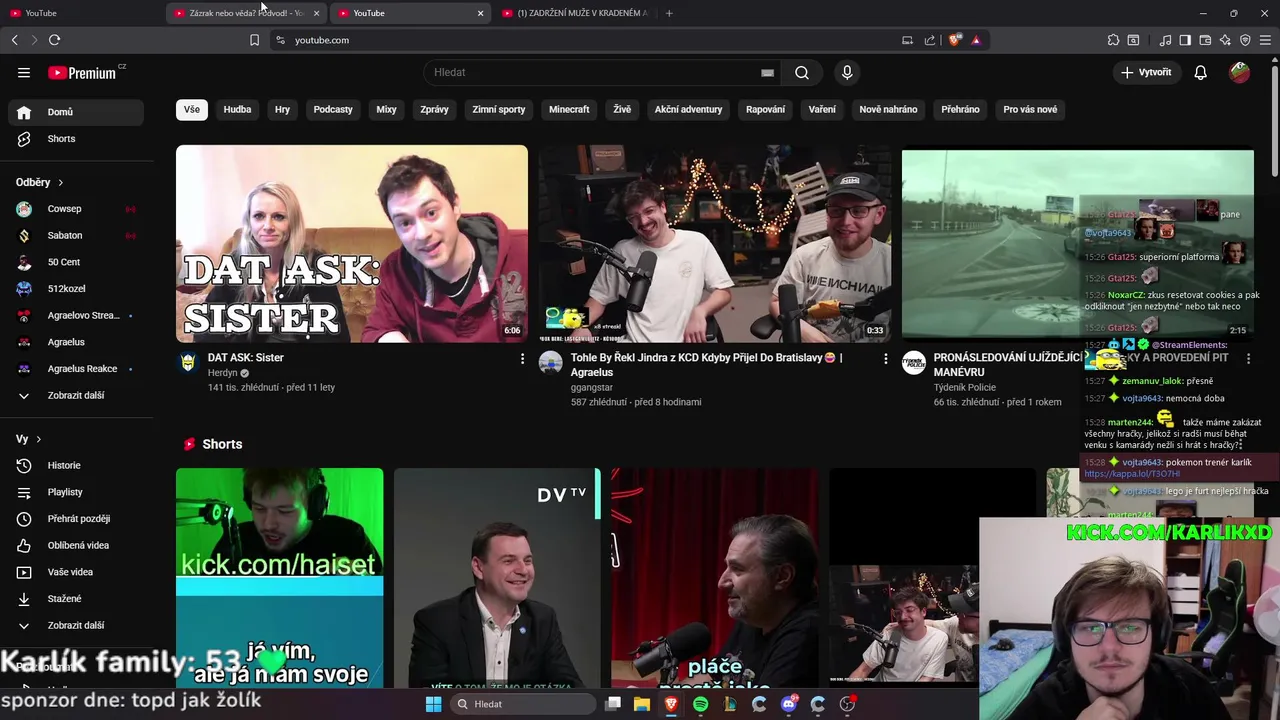Open Brave Wallet icon

1205,40
